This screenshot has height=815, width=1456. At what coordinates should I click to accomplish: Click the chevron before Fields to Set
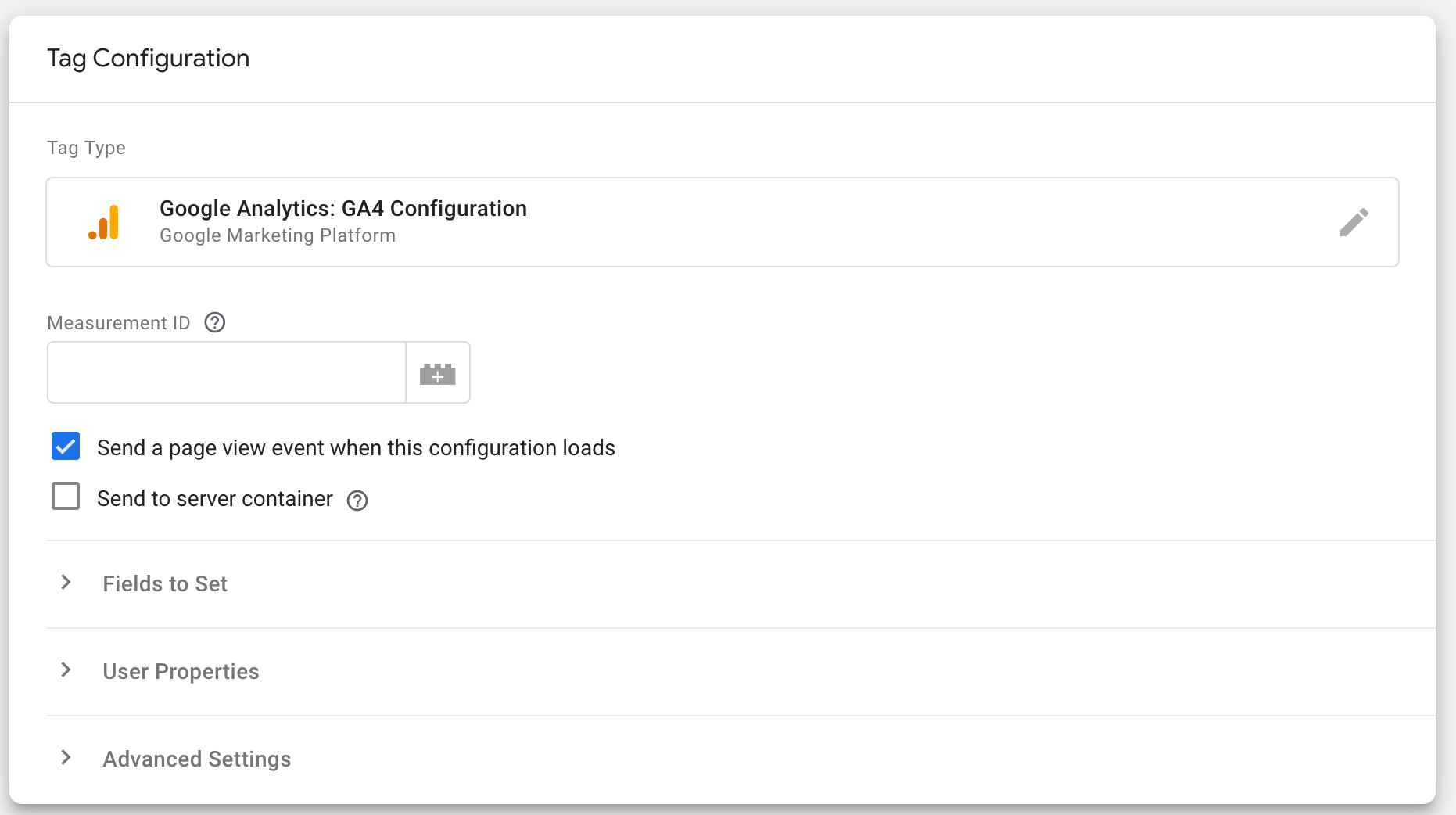point(65,583)
